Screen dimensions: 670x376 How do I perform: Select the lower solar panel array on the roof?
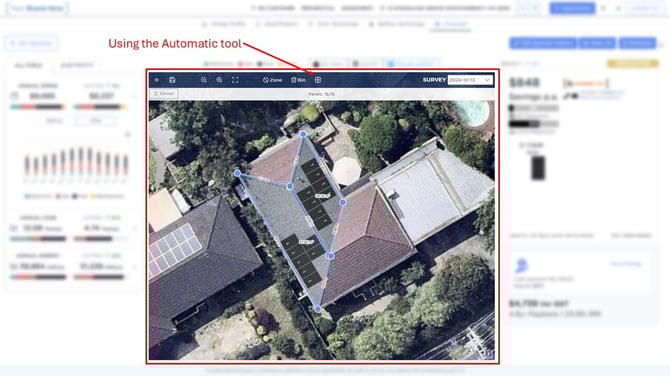tap(303, 259)
